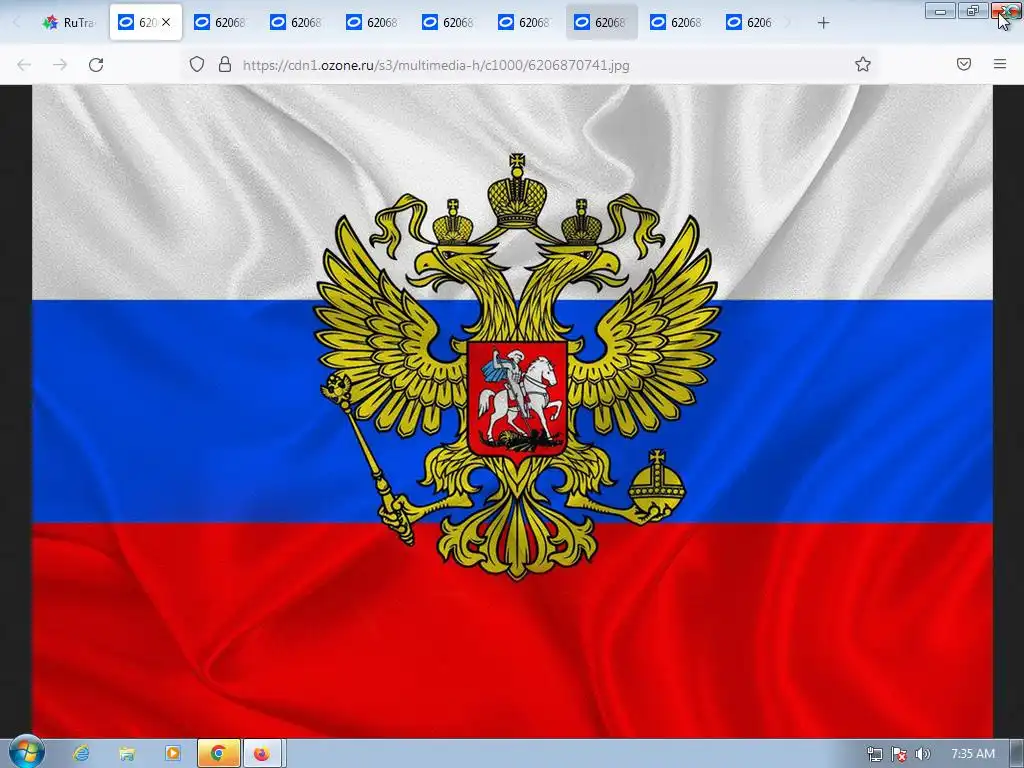The height and width of the screenshot is (768, 1024).
Task: Open the network tray icon
Action: point(875,754)
